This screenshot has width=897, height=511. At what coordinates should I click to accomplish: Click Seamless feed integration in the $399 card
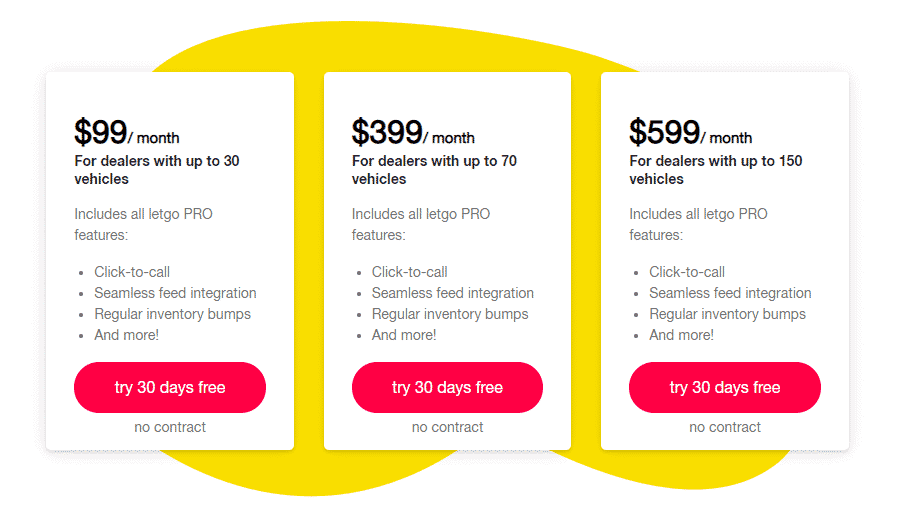pos(453,293)
